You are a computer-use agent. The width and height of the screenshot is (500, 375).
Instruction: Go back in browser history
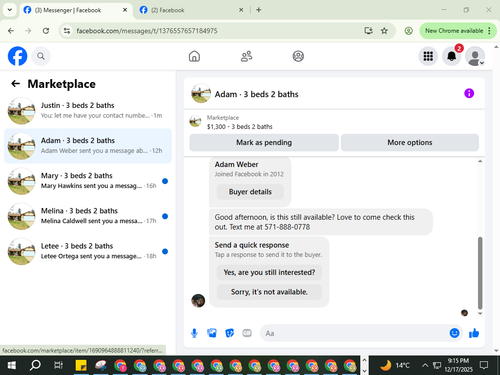click(11, 31)
